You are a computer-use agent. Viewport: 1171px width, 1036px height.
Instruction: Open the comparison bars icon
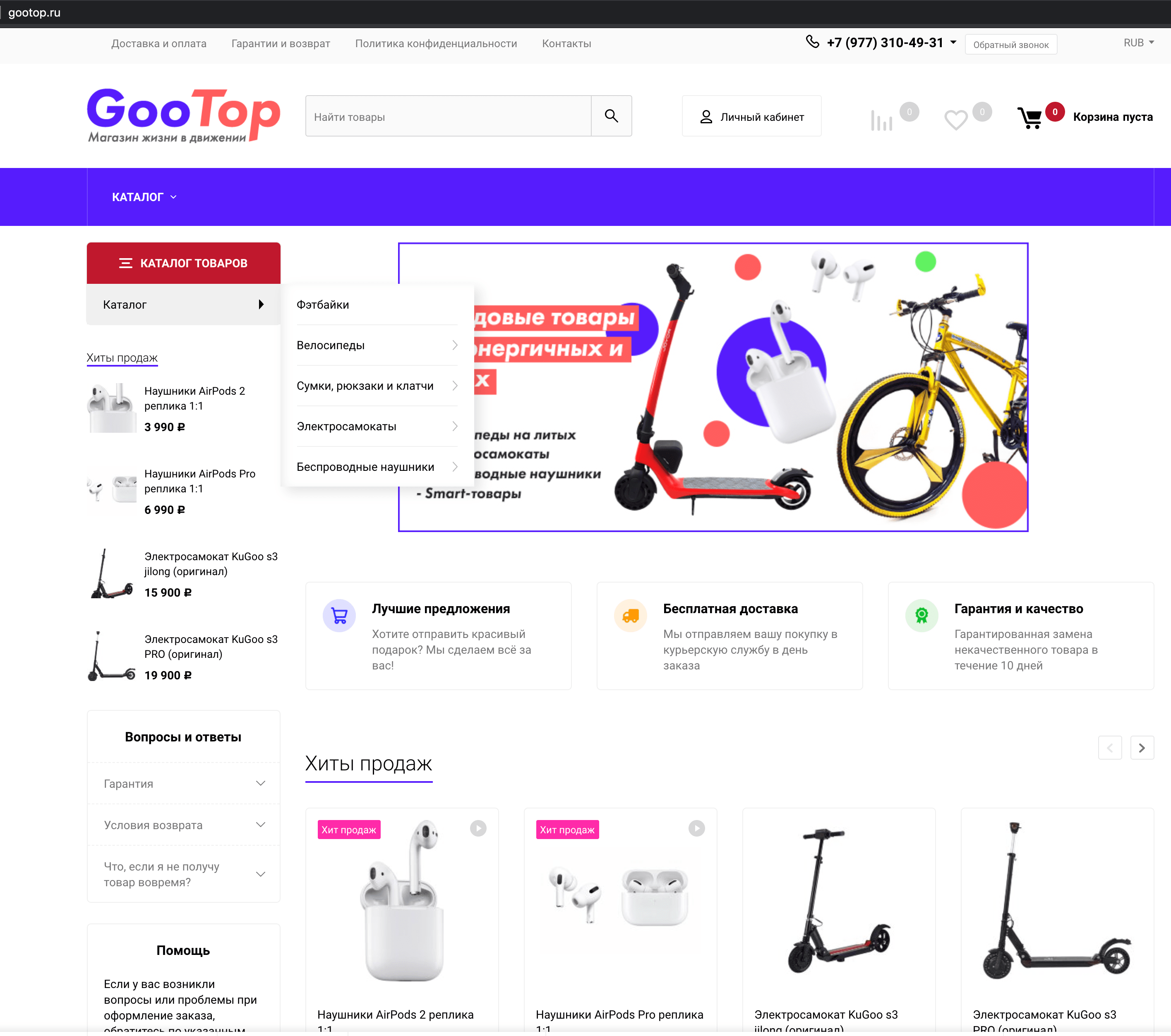[x=881, y=120]
